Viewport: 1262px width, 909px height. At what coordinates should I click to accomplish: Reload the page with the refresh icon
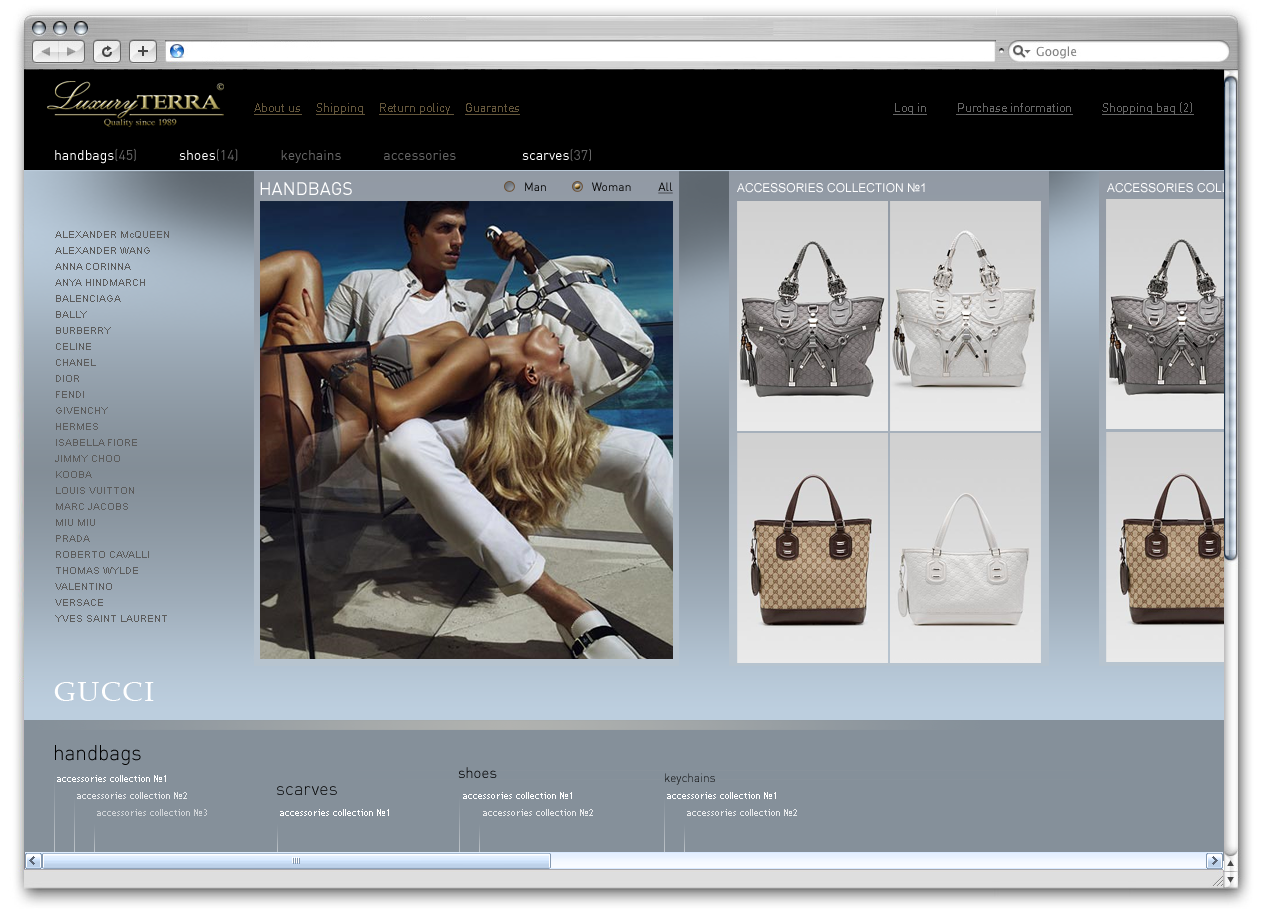coord(107,51)
